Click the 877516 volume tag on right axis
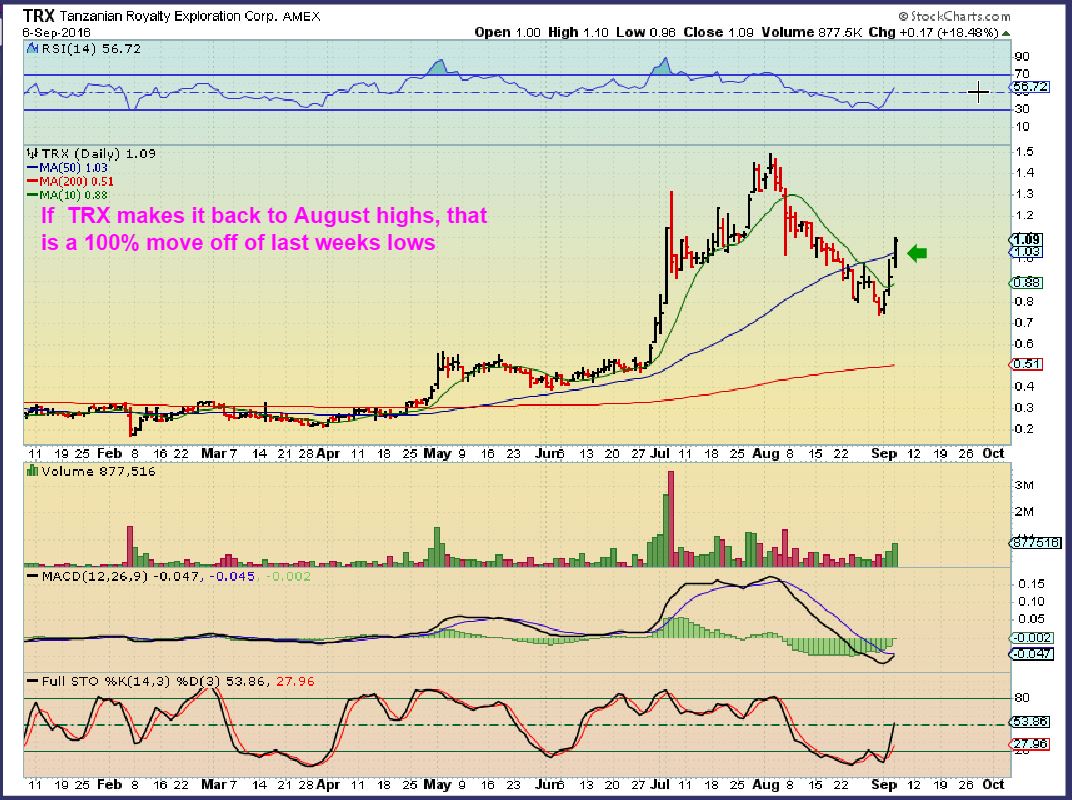The image size is (1072, 800). [x=1036, y=543]
